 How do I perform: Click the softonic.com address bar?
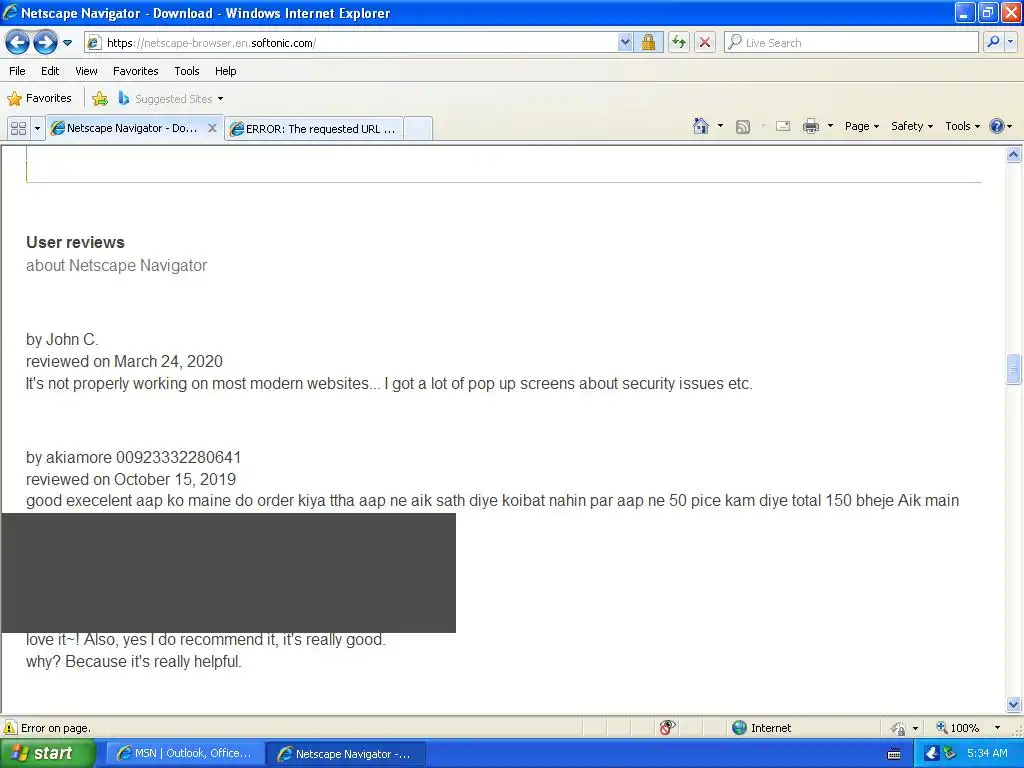[x=351, y=43]
